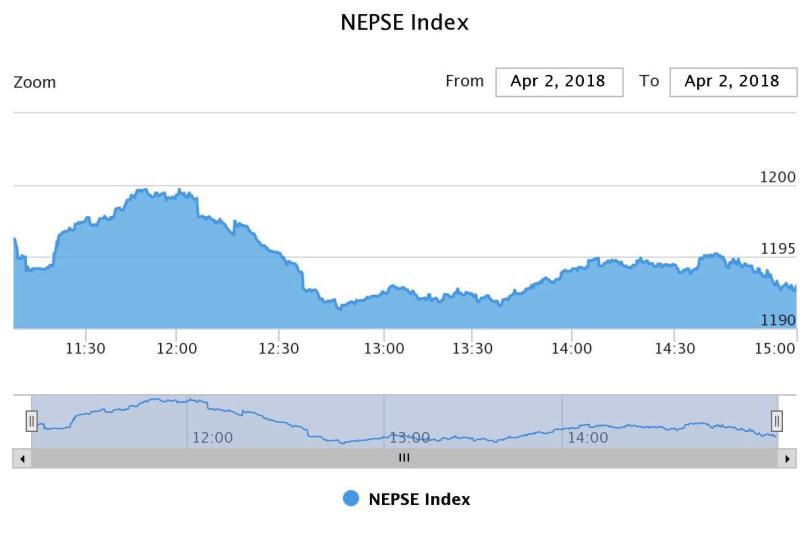Click the 13:30 x-axis time label
The image size is (810, 540).
(x=473, y=348)
